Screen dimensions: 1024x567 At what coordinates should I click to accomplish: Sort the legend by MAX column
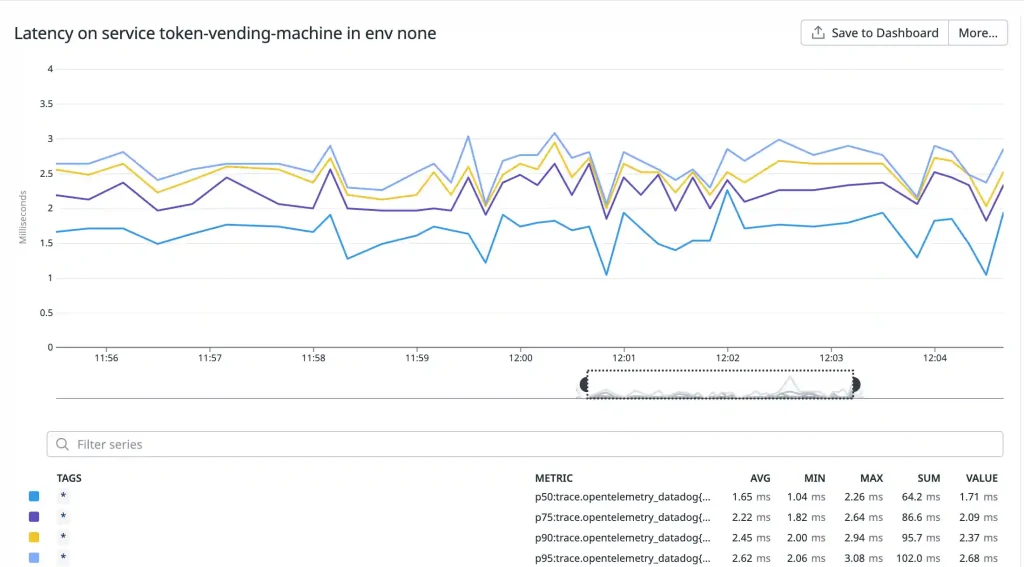(871, 478)
